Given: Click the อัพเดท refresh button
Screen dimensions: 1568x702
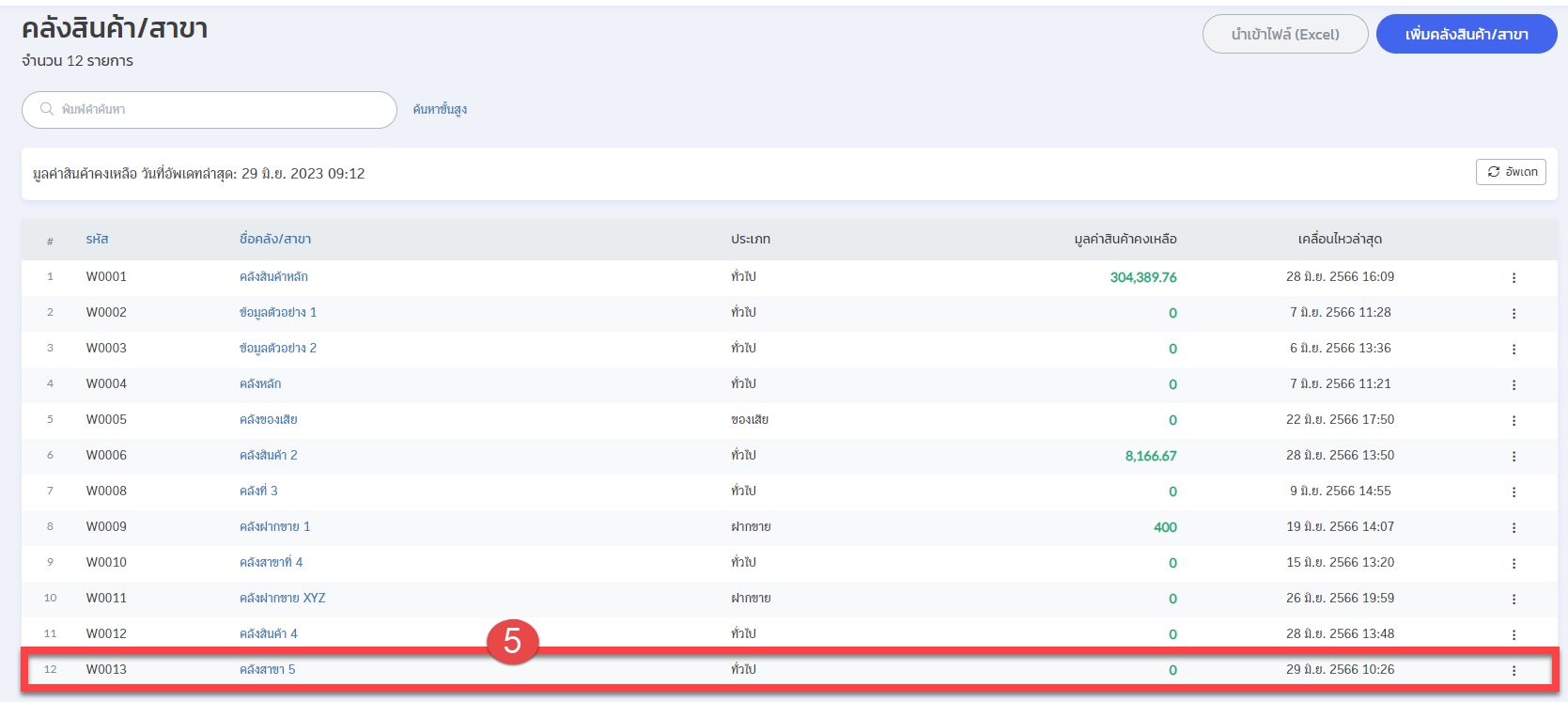Looking at the screenshot, I should tap(1510, 172).
